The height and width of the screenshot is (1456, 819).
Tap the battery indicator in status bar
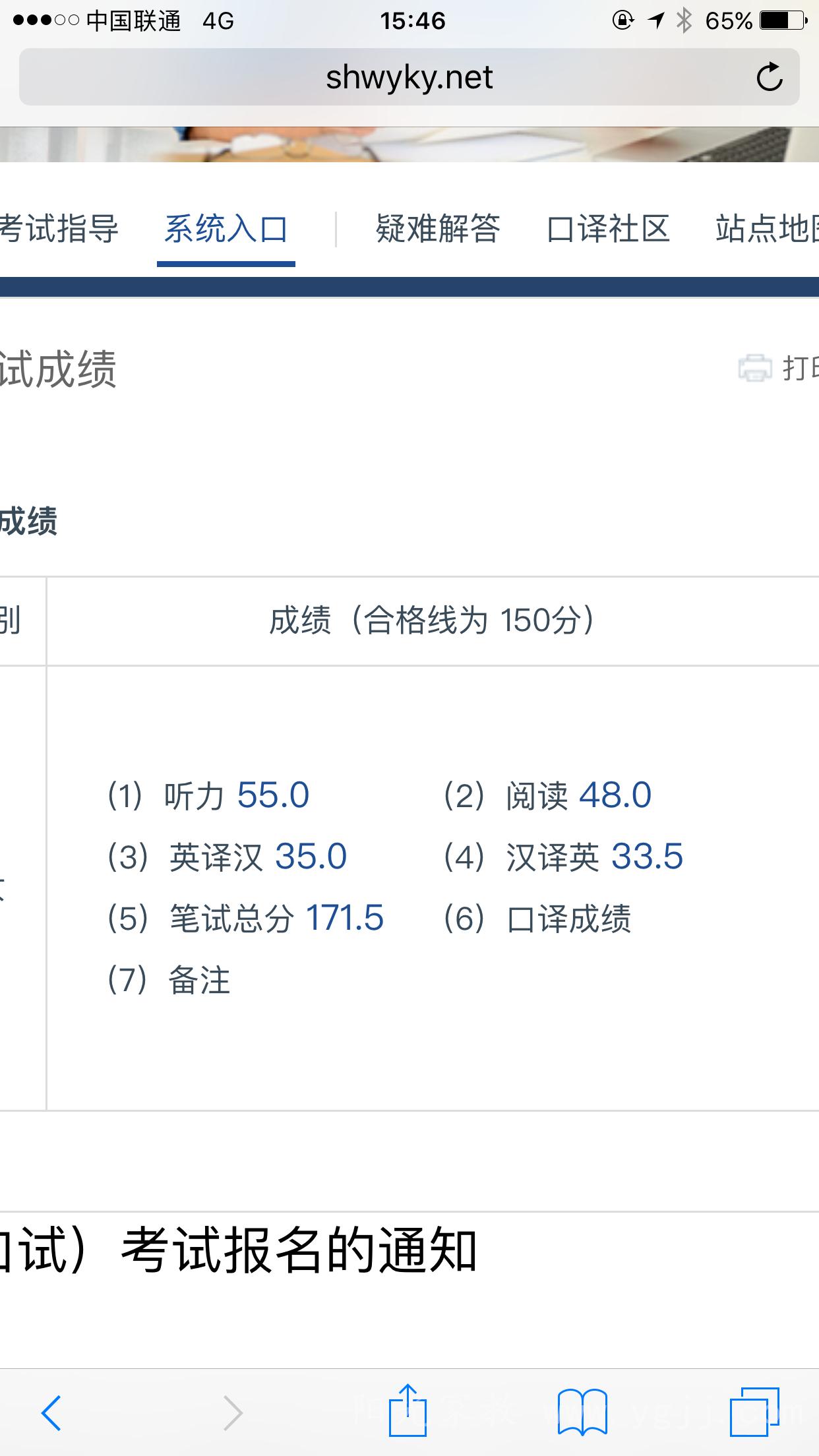(783, 21)
